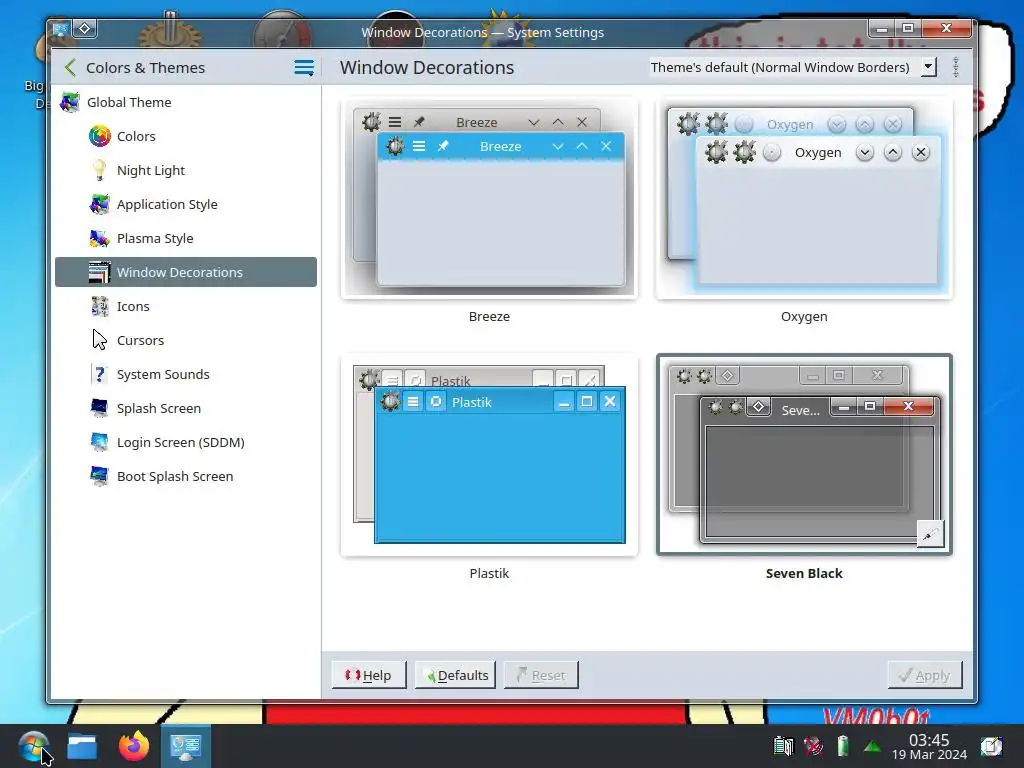Toggle the on-all-desktops titlebar button
This screenshot has width=1024, height=768.
pos(84,29)
